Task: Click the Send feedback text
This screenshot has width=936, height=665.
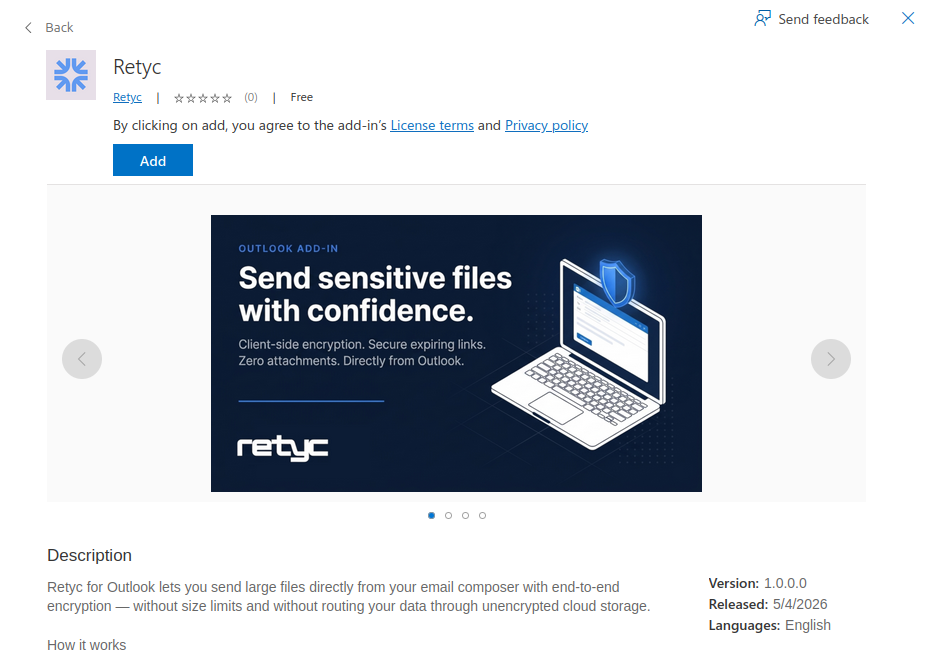Action: [823, 20]
